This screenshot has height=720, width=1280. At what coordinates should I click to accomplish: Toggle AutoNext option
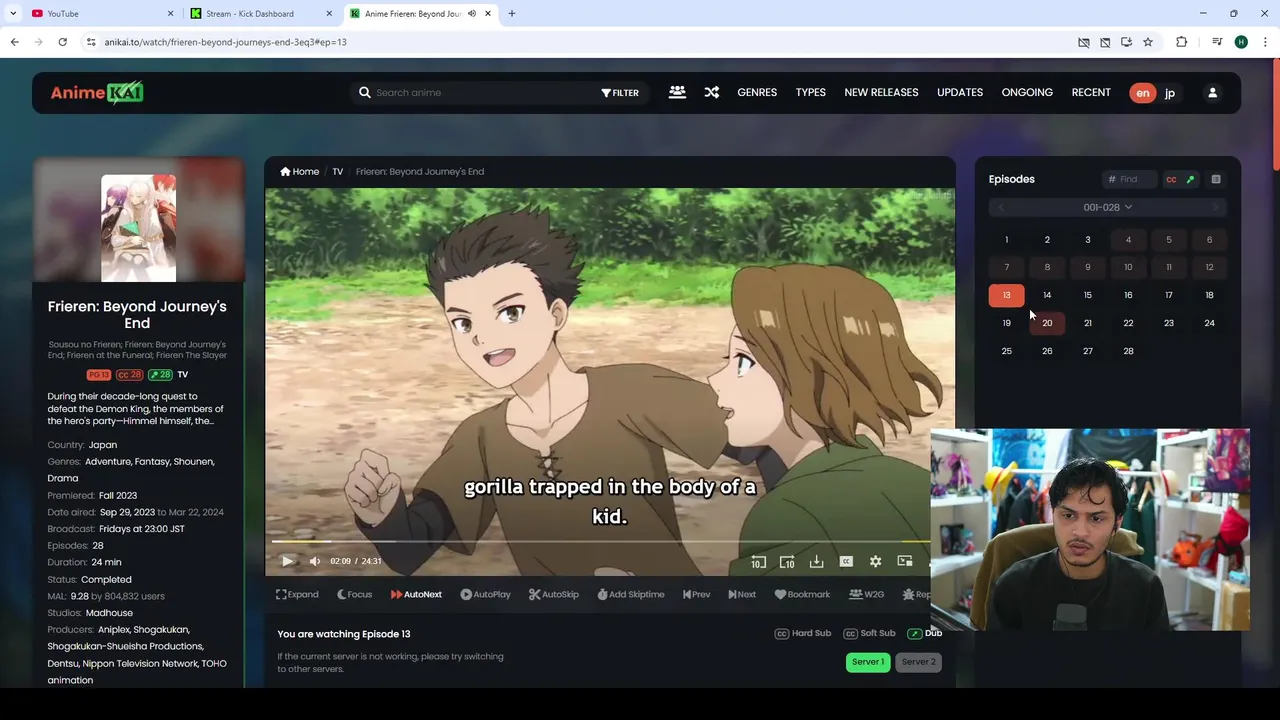point(416,594)
